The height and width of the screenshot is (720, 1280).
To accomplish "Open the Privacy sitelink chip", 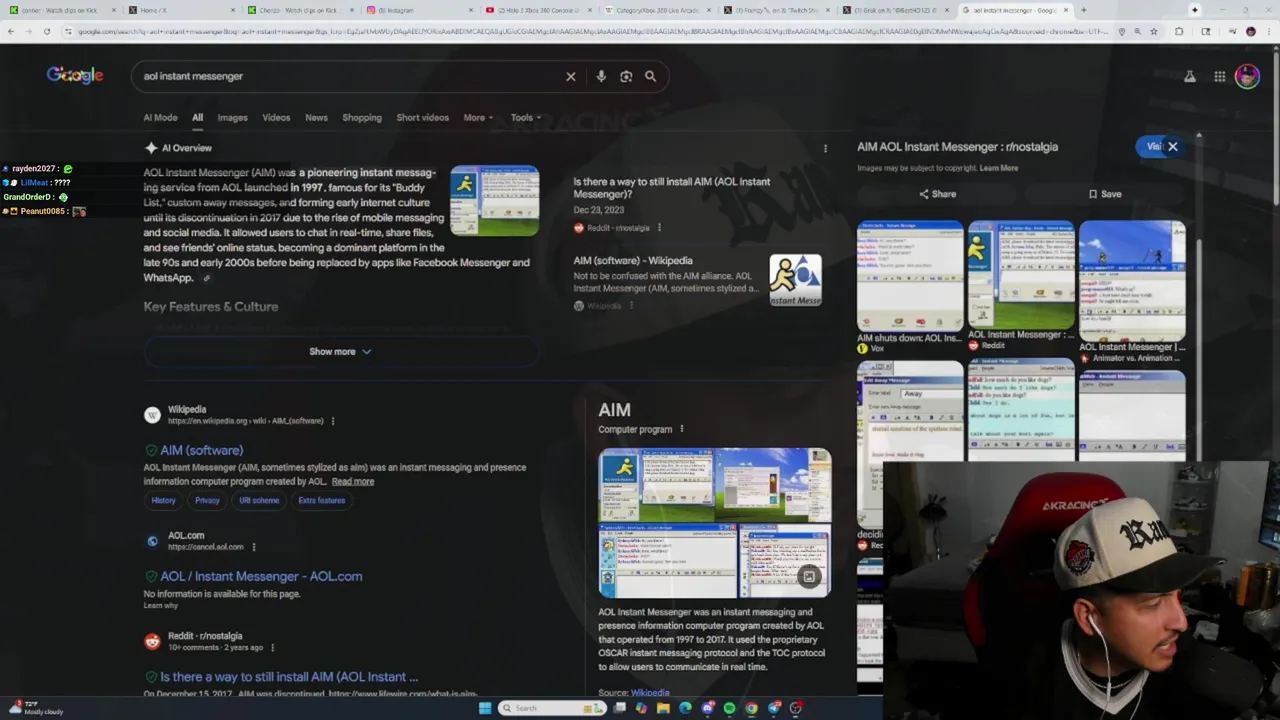I will tap(207, 501).
